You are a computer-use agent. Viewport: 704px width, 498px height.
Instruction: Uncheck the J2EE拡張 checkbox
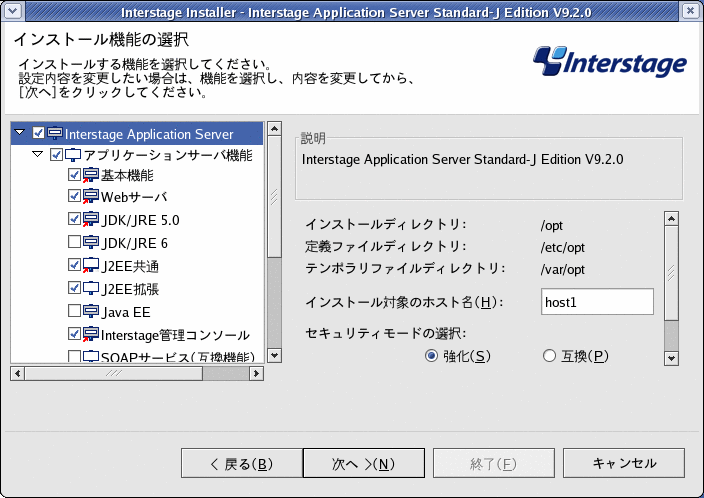74,287
